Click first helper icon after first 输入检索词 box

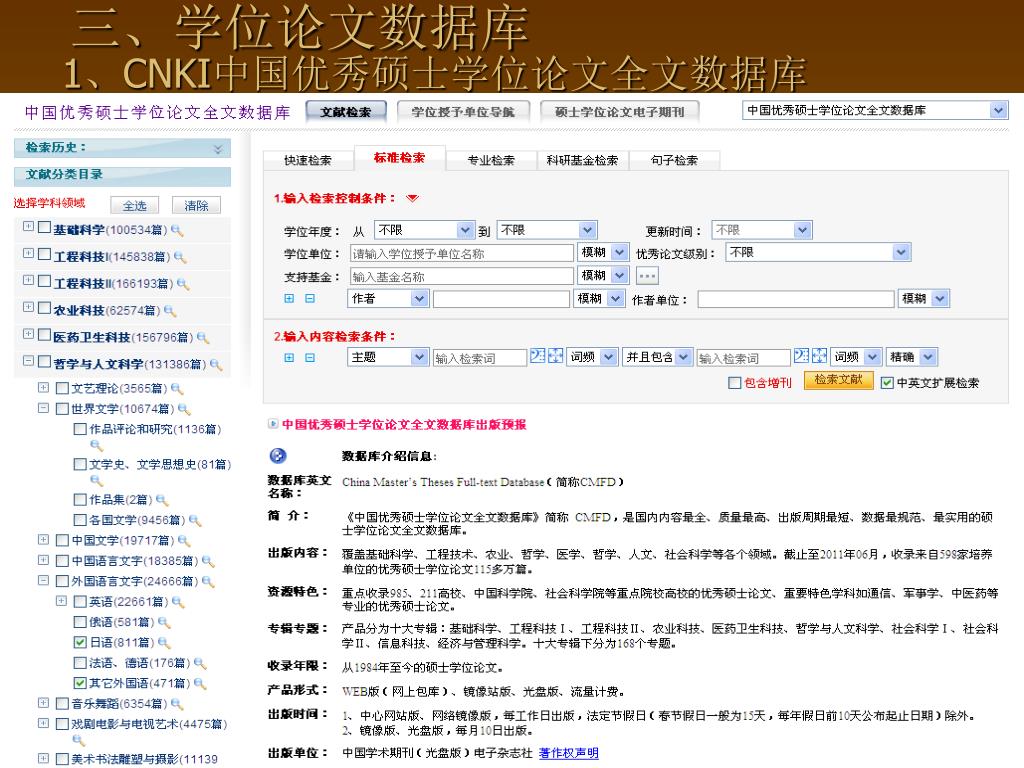point(537,356)
